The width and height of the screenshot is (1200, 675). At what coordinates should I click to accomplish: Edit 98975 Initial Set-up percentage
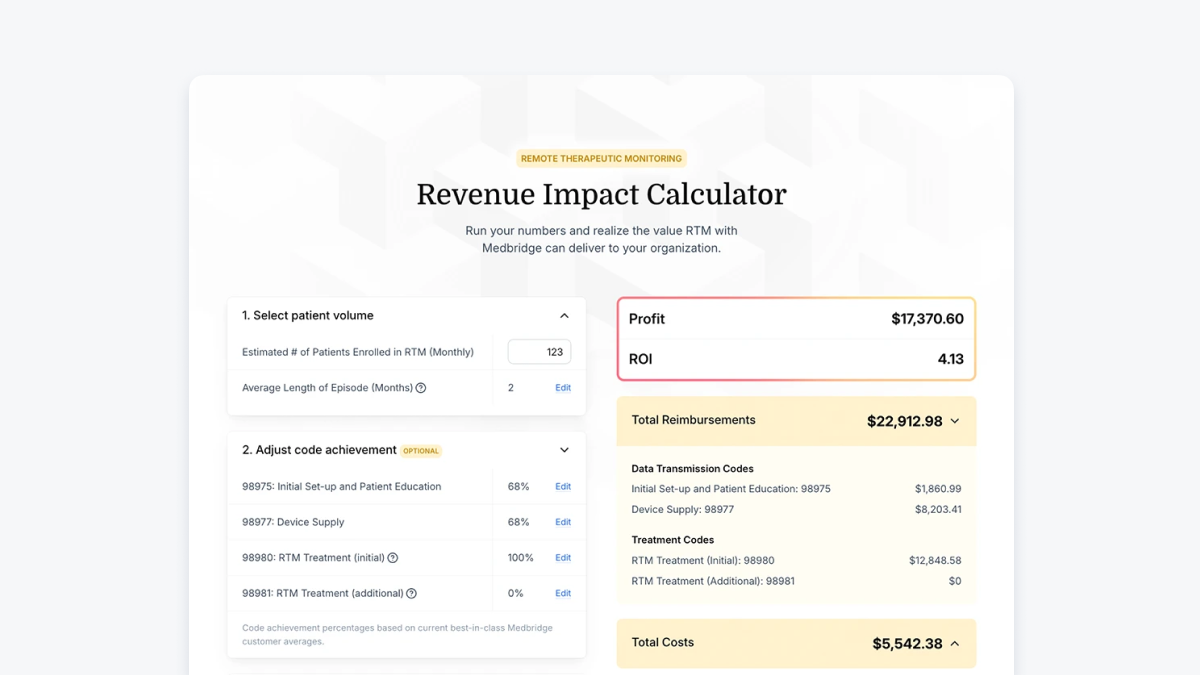click(x=563, y=487)
